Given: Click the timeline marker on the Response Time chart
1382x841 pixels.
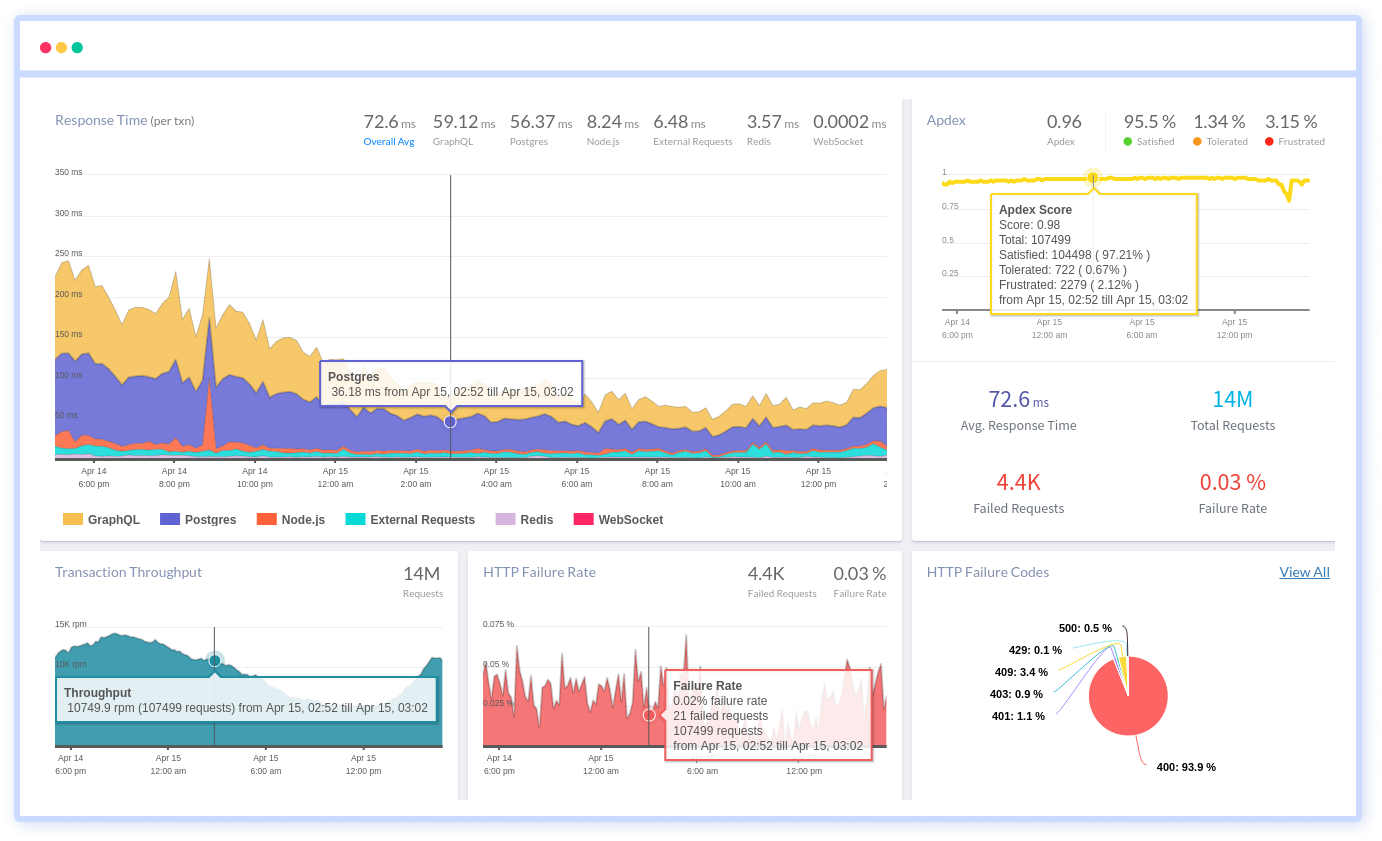Looking at the screenshot, I should pyautogui.click(x=450, y=421).
